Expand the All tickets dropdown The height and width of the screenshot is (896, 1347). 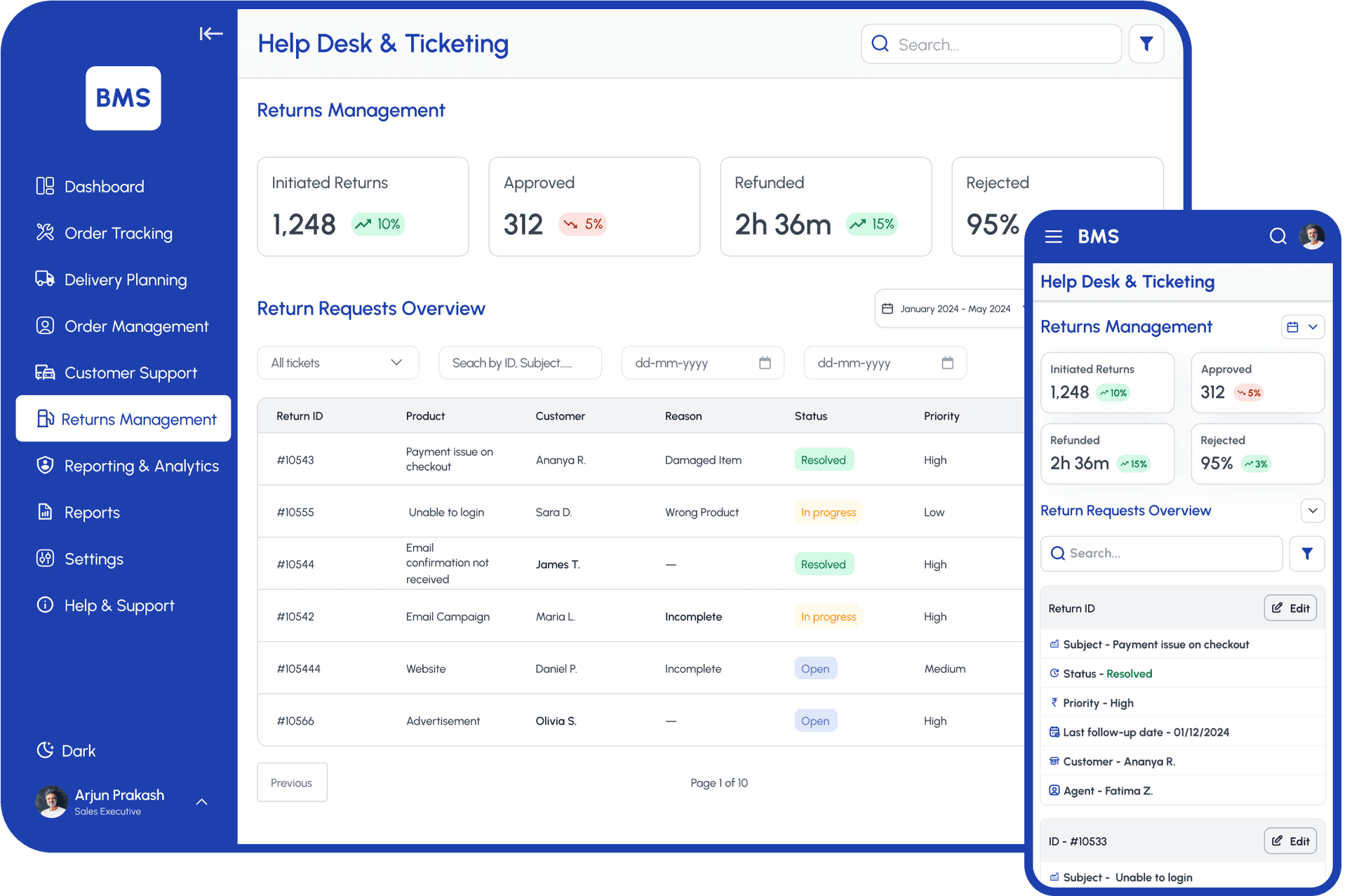point(337,363)
